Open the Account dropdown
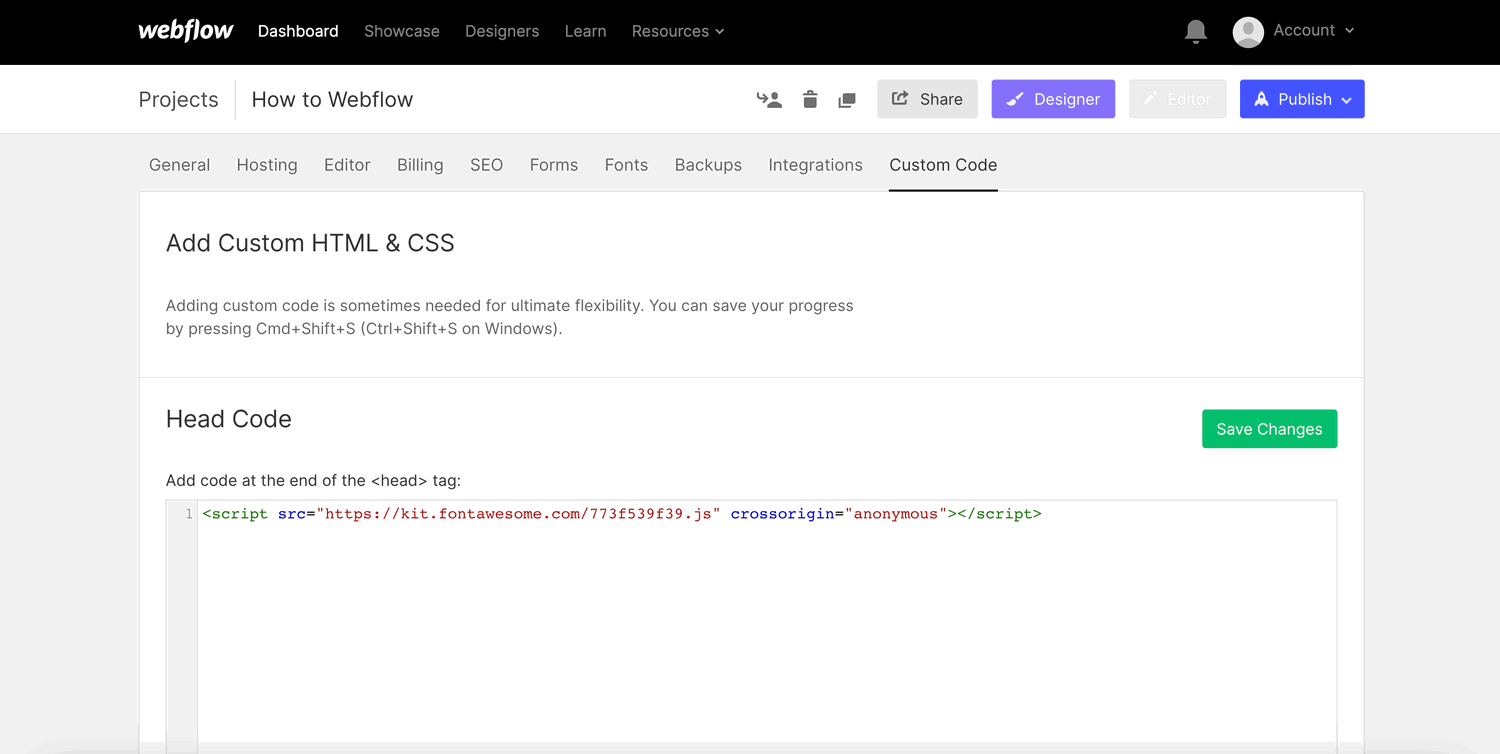 1313,31
